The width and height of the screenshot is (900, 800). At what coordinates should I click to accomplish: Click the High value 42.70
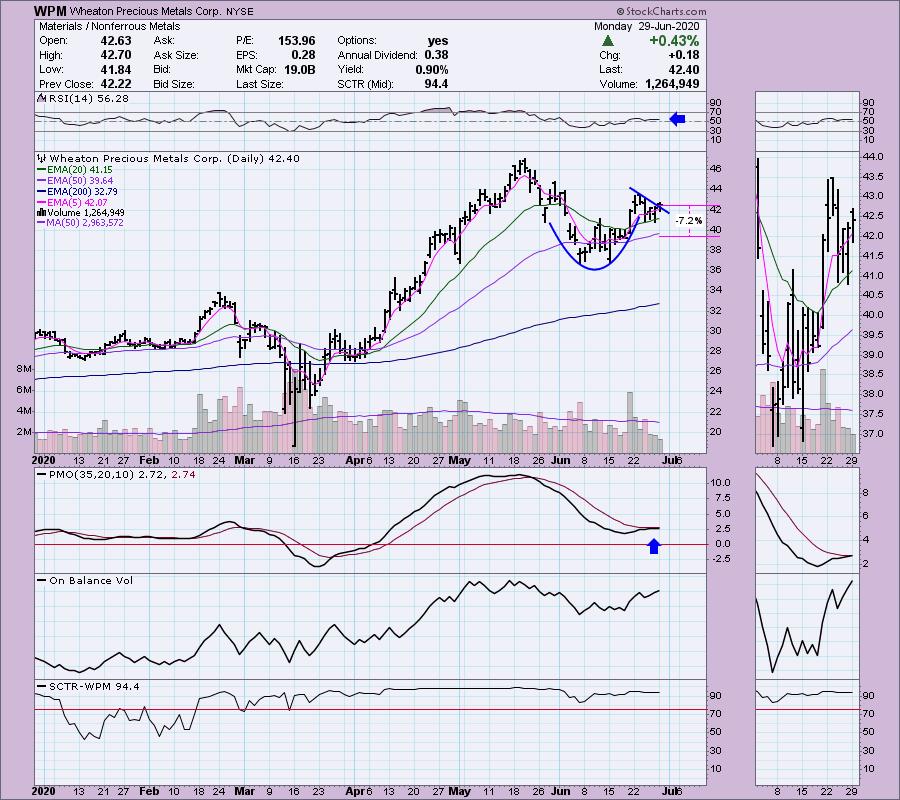pyautogui.click(x=116, y=55)
